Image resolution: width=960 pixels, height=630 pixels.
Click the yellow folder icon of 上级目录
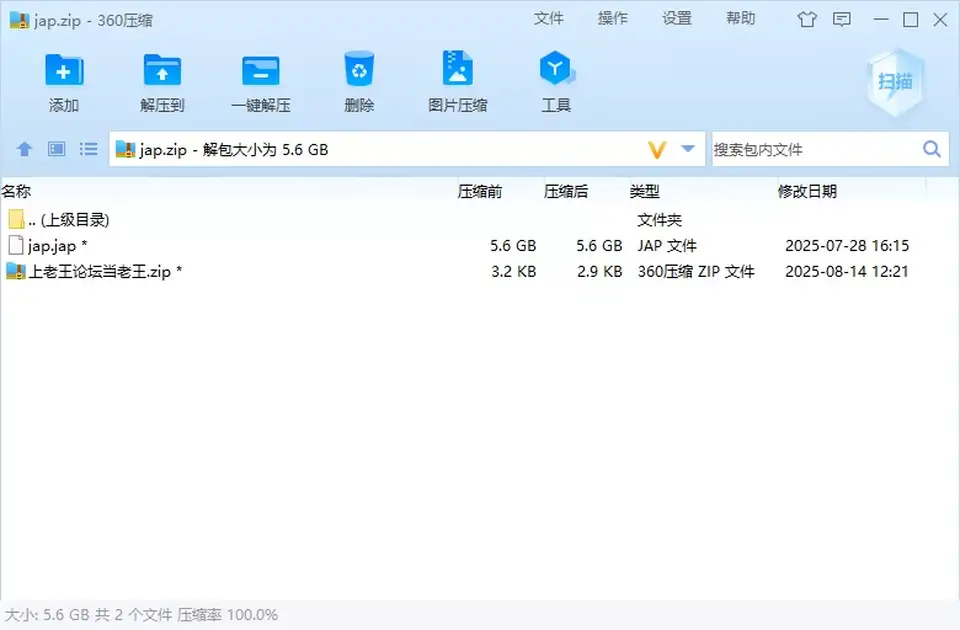point(17,219)
